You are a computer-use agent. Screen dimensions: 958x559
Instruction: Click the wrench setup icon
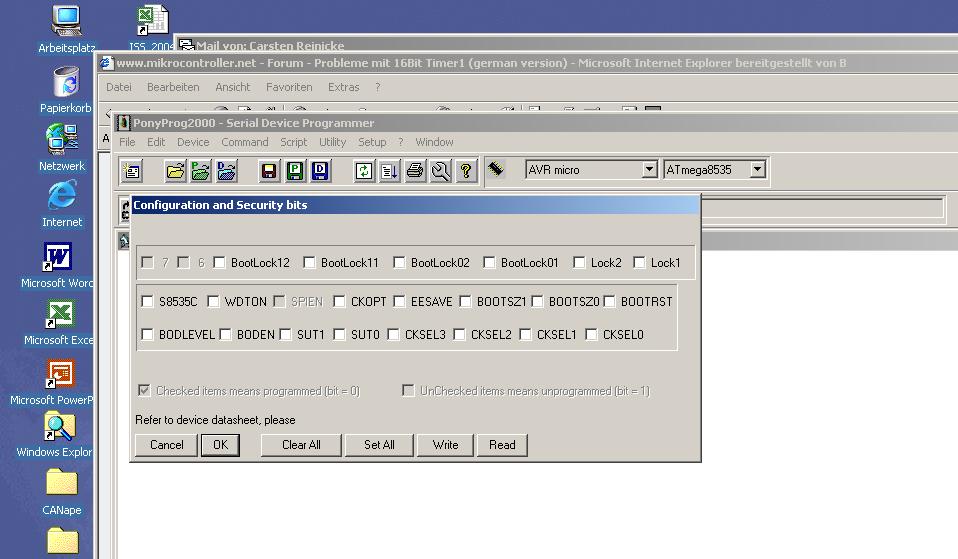[x=441, y=170]
